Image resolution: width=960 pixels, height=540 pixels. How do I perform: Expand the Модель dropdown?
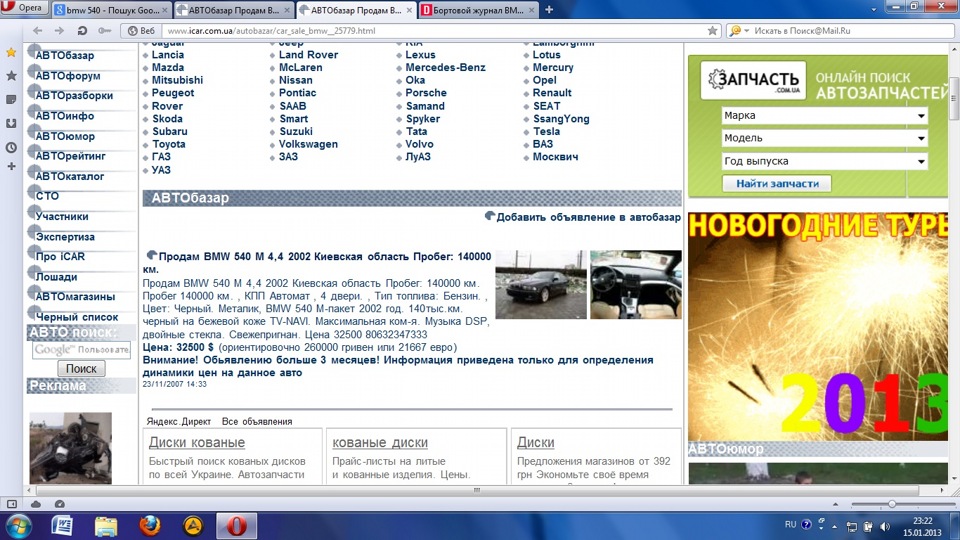(x=825, y=138)
